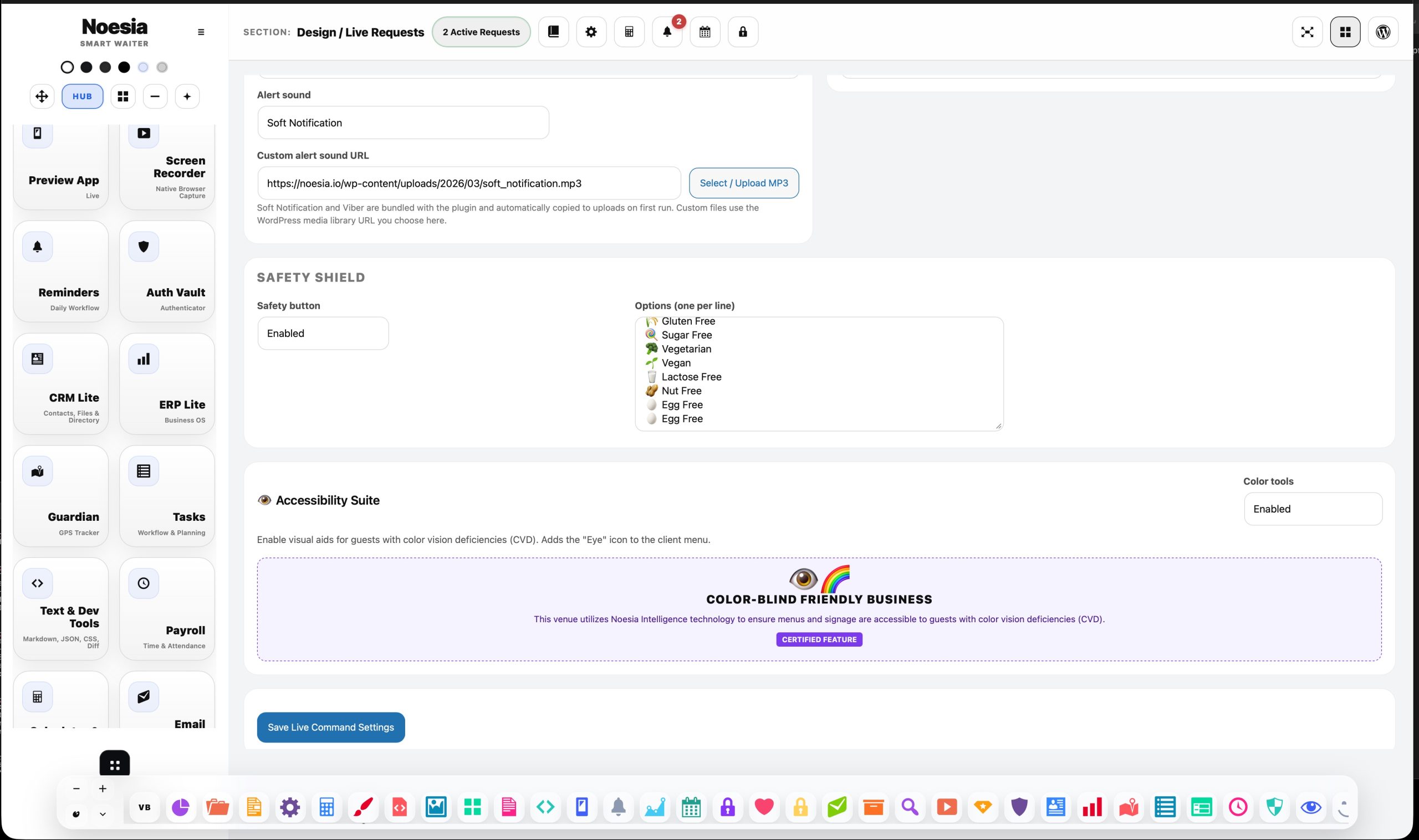
Task: Open the blue eye dock icon
Action: click(x=1311, y=807)
